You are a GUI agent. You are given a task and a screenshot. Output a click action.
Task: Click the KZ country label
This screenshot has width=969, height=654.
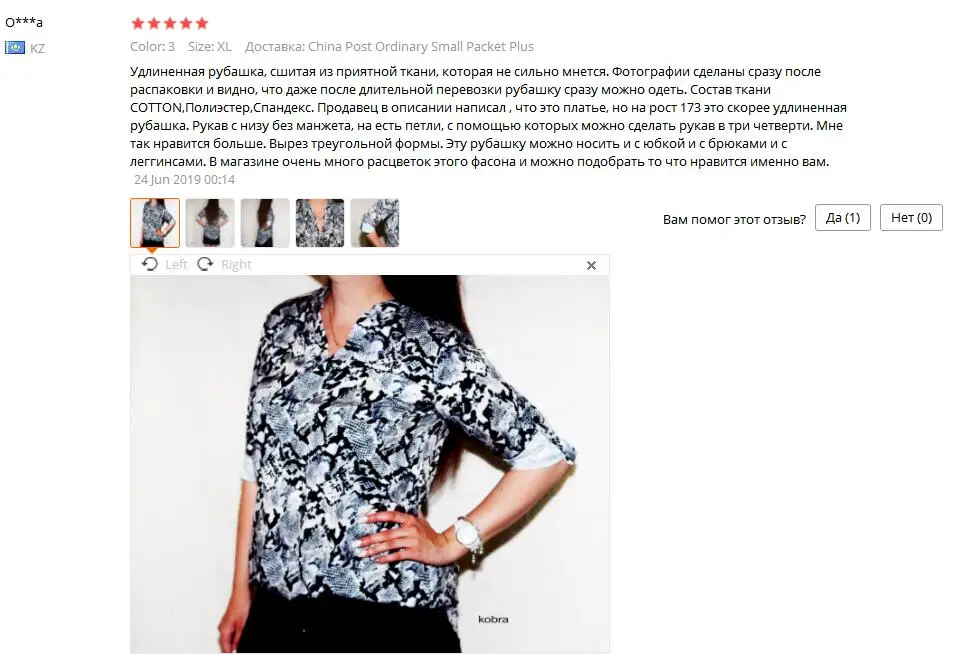(37, 48)
